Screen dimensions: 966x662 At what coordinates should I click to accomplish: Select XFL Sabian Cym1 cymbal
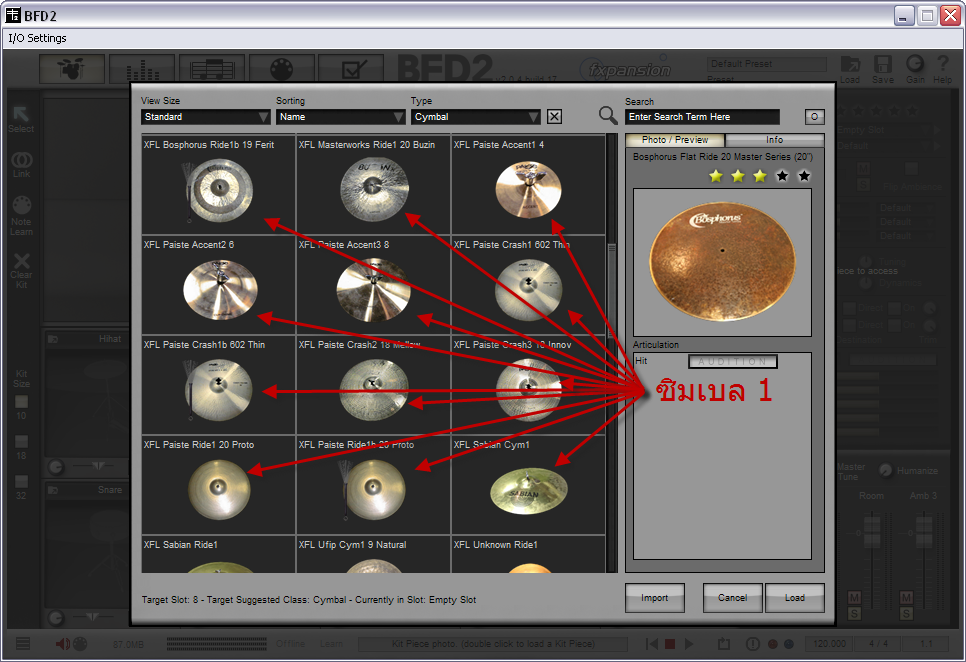click(529, 485)
